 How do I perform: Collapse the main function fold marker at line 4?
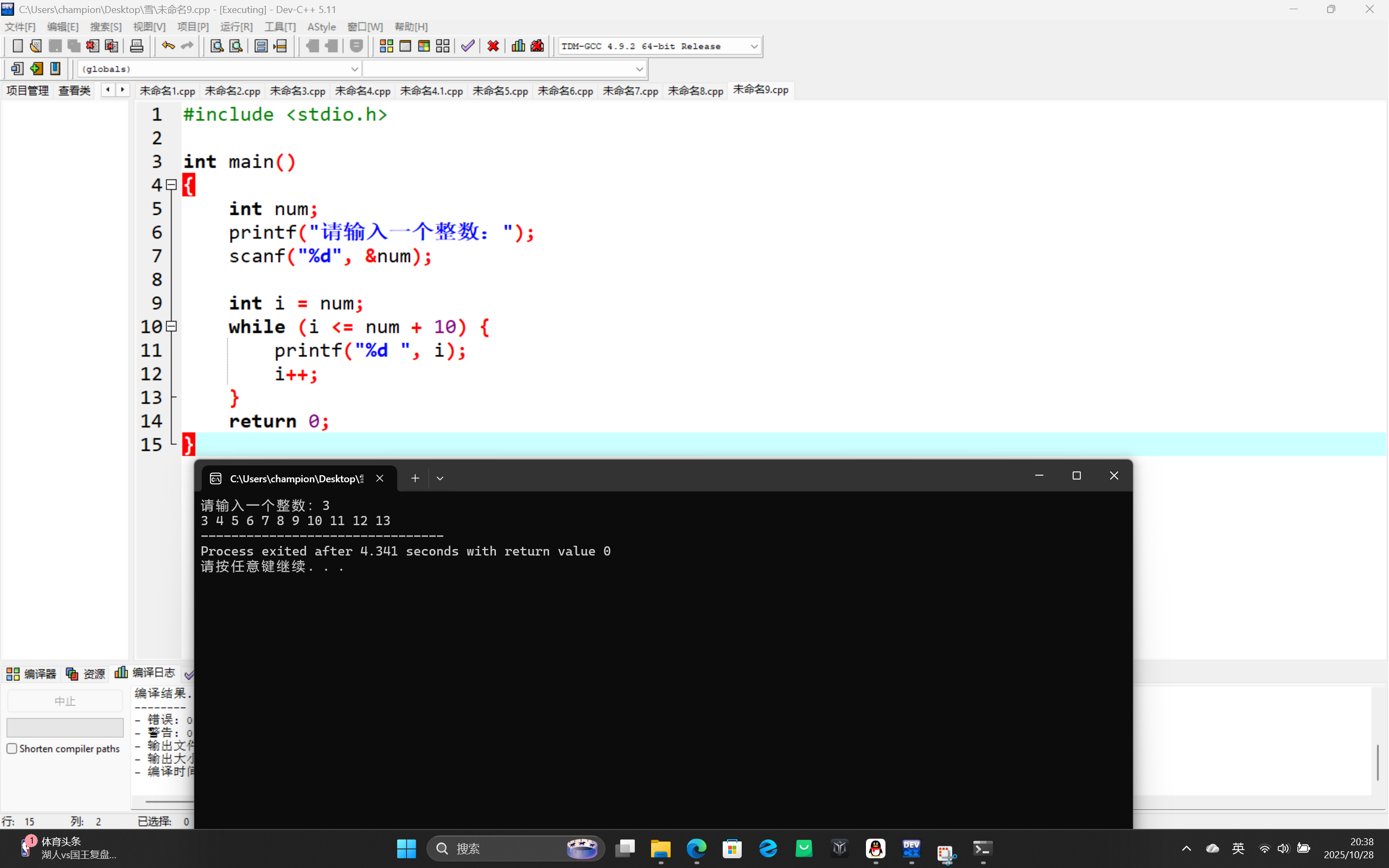click(171, 185)
